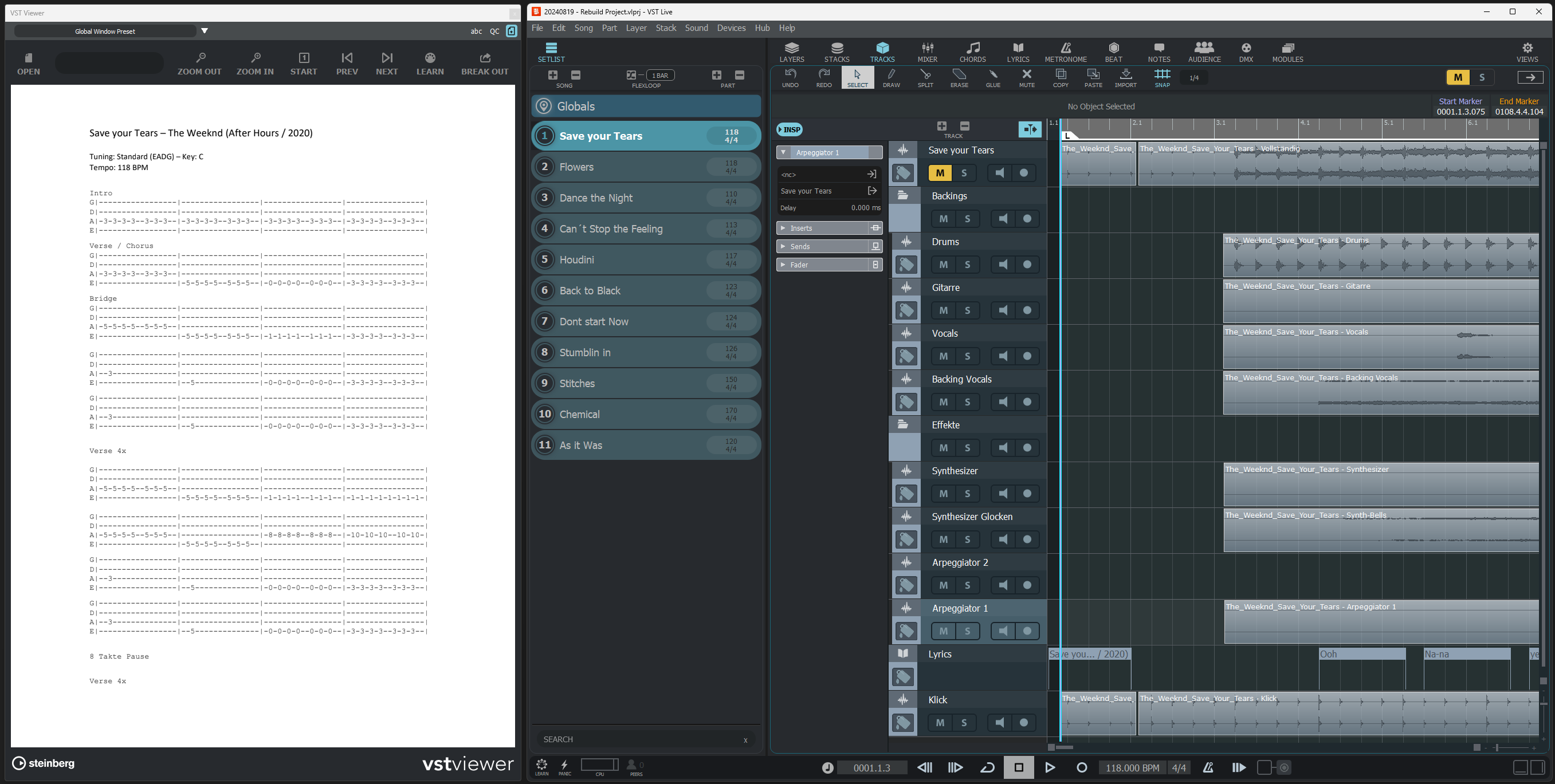Screen dimensions: 1555x784
Task: Solo the Drums track
Action: pos(967,265)
